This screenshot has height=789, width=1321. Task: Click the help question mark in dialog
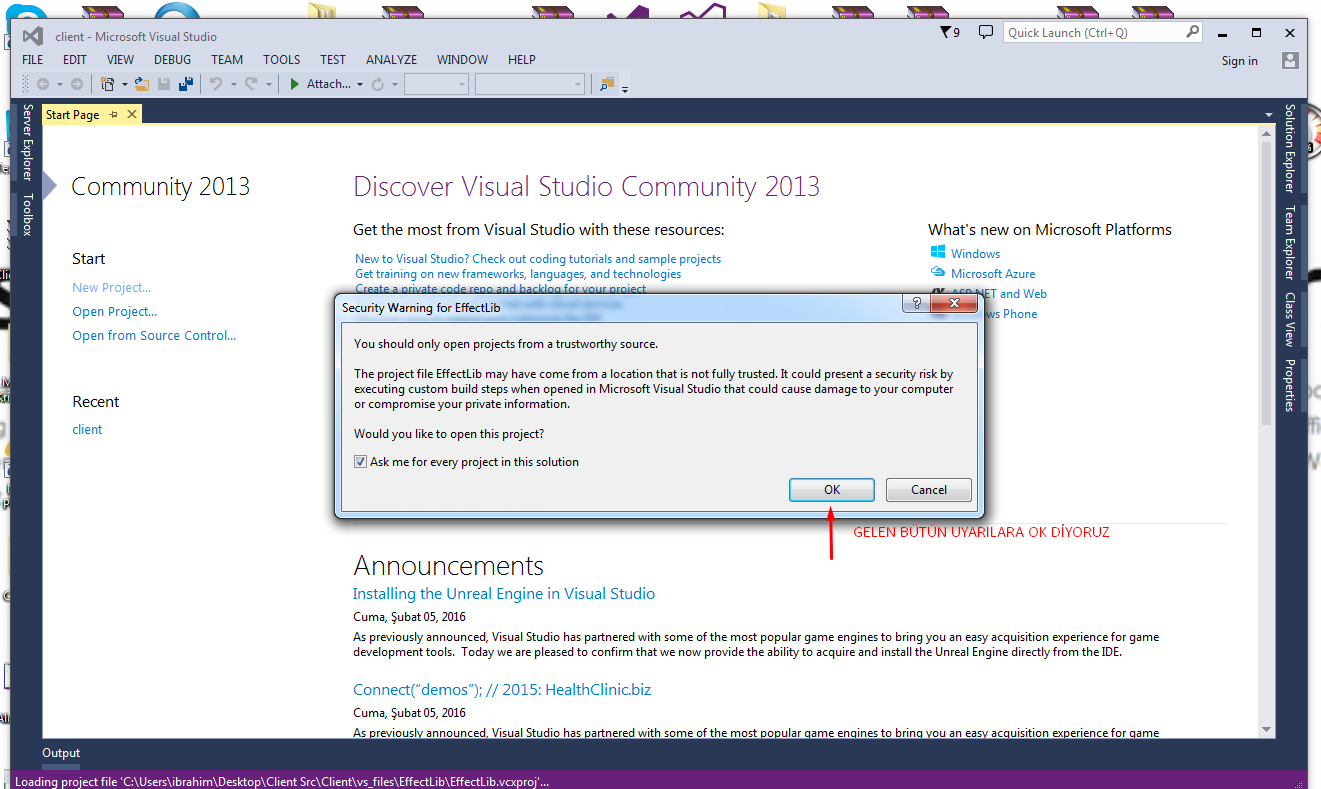click(916, 302)
